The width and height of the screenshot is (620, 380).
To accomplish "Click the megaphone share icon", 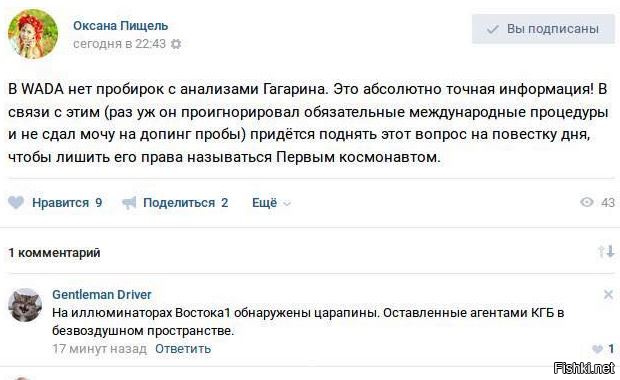I will click(x=129, y=203).
